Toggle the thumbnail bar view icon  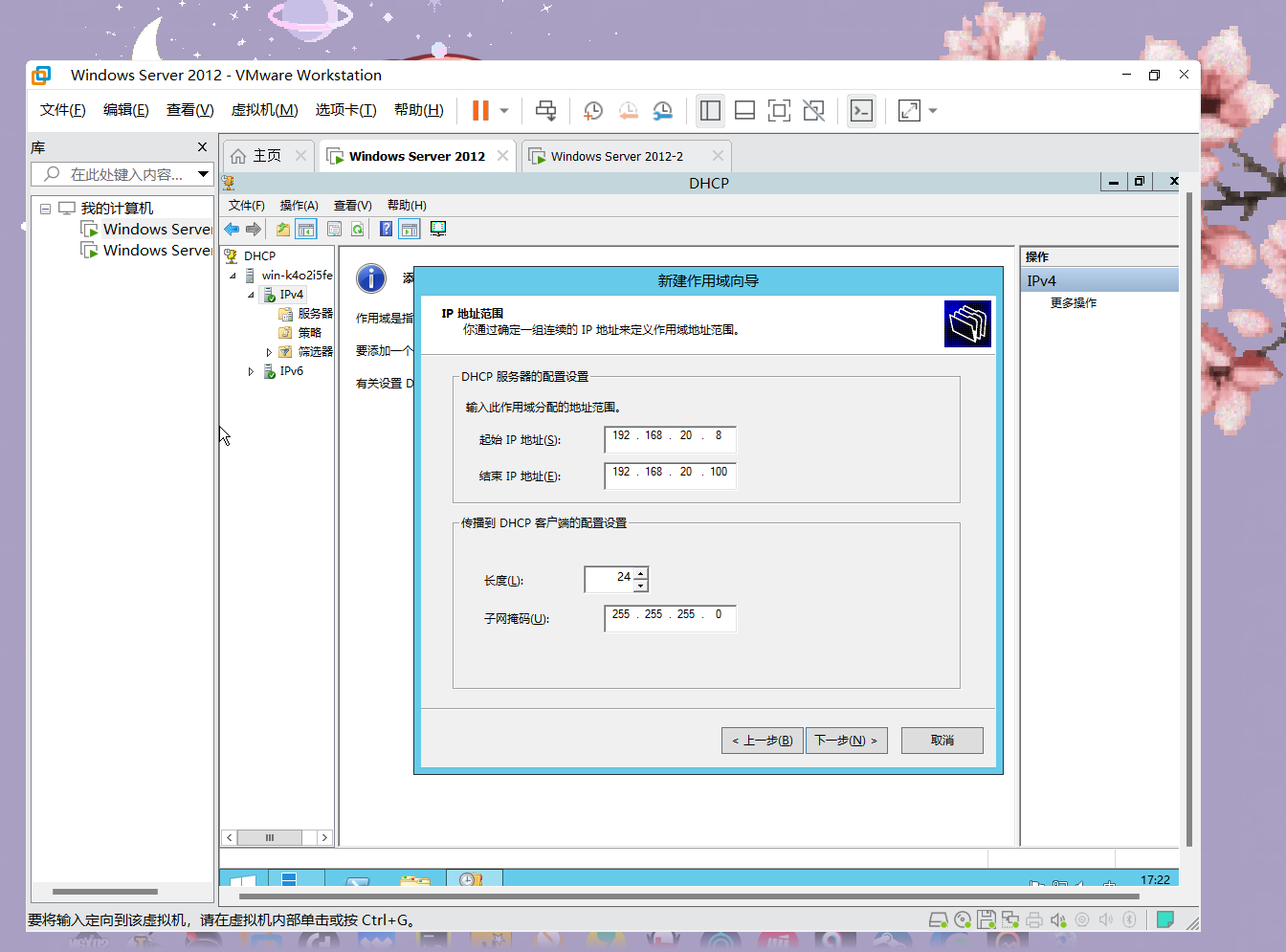[x=744, y=111]
